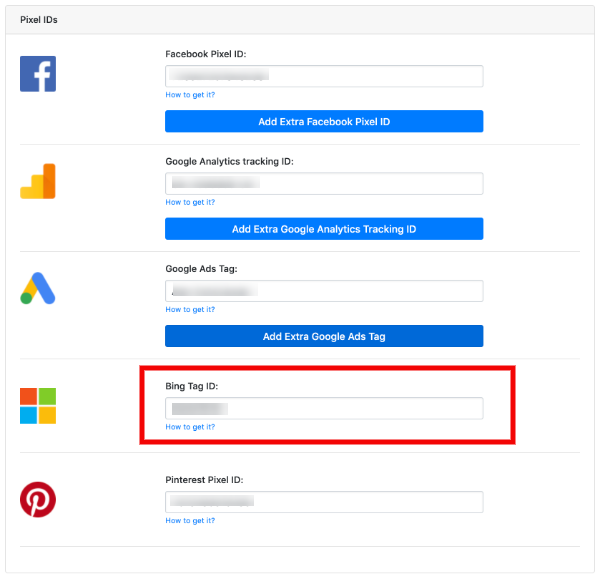The image size is (600, 579).
Task: Open 'How to get it?' under Bing Tag ID
Action: coord(190,427)
